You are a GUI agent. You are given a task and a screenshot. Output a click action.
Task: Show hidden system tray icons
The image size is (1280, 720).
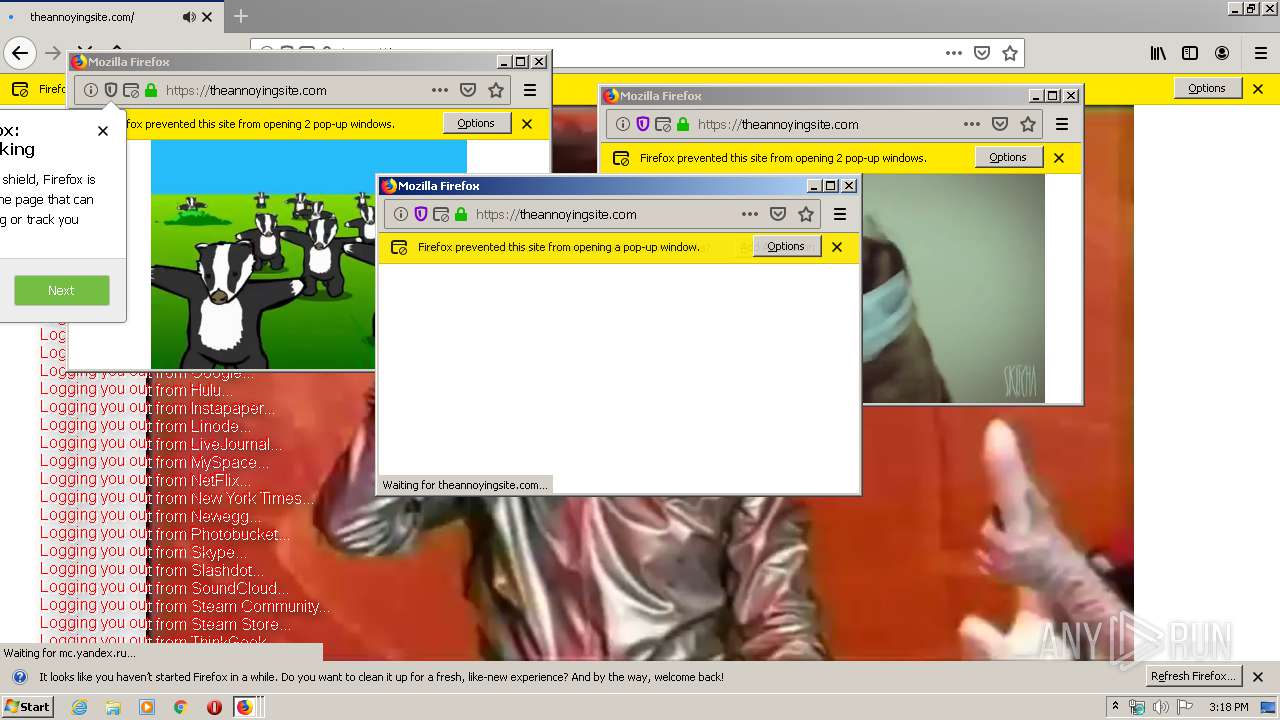pyautogui.click(x=1116, y=707)
